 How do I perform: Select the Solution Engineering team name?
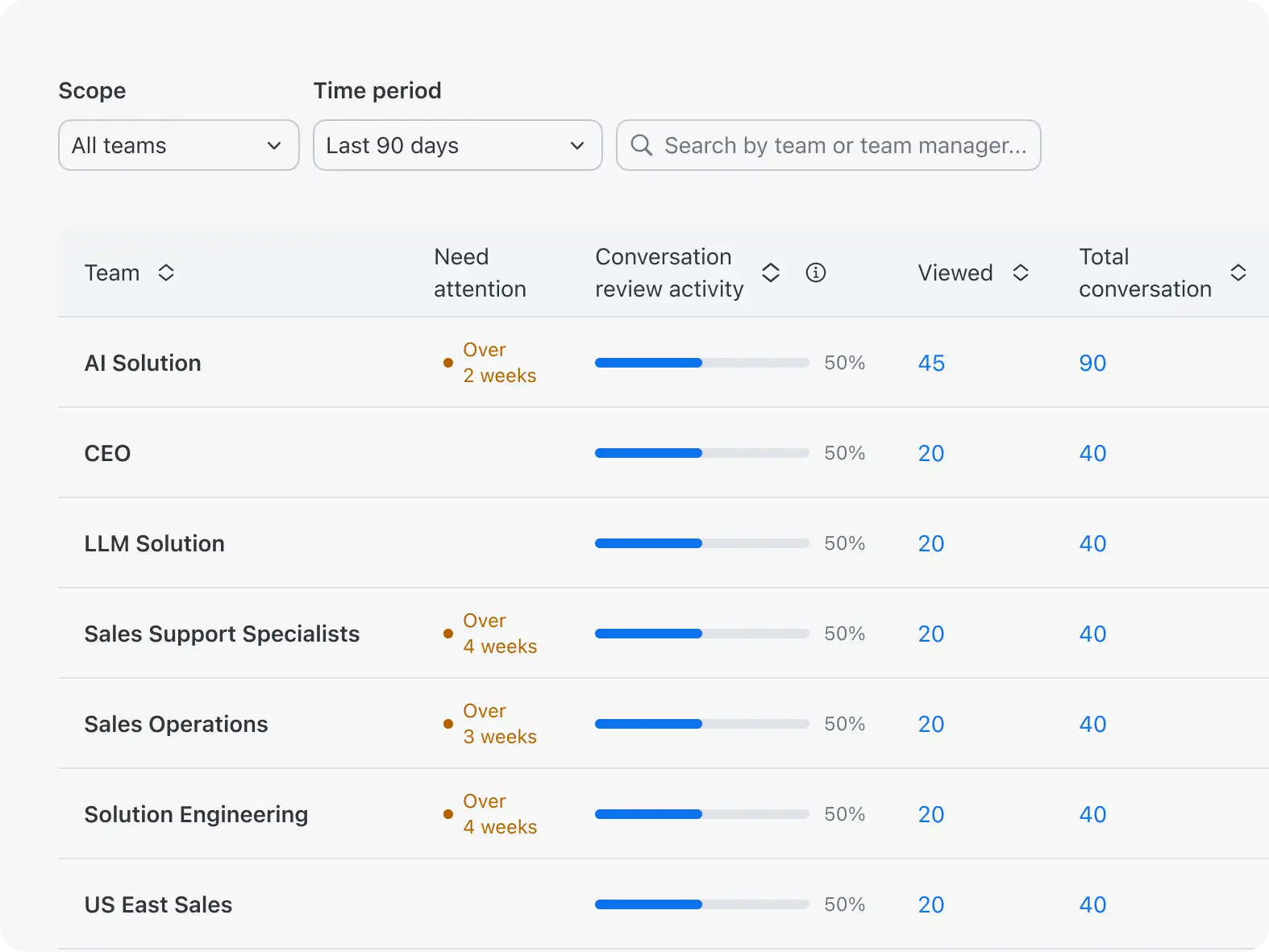pos(196,814)
